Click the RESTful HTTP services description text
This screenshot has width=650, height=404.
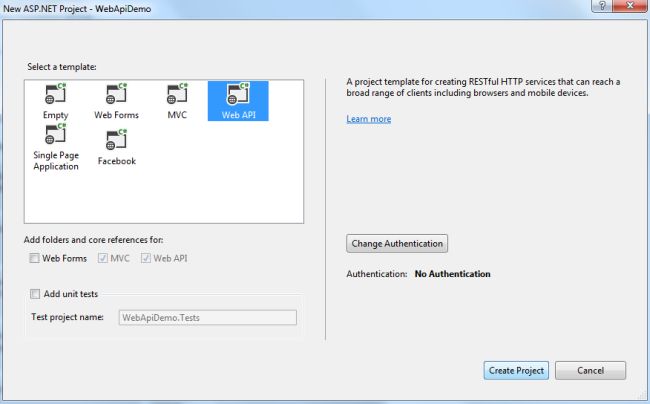click(483, 87)
